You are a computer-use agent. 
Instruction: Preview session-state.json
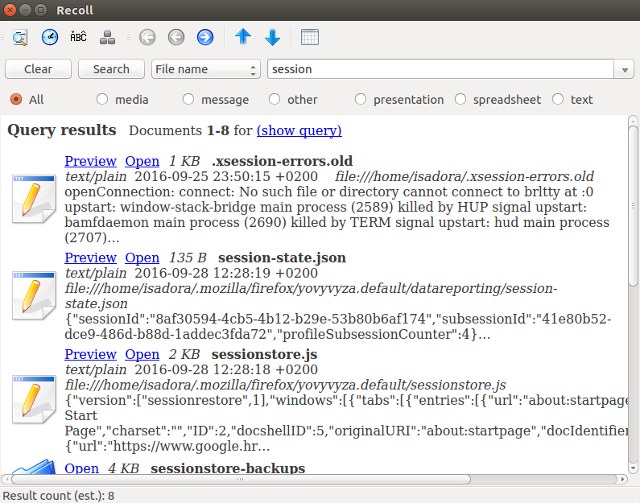point(91,258)
